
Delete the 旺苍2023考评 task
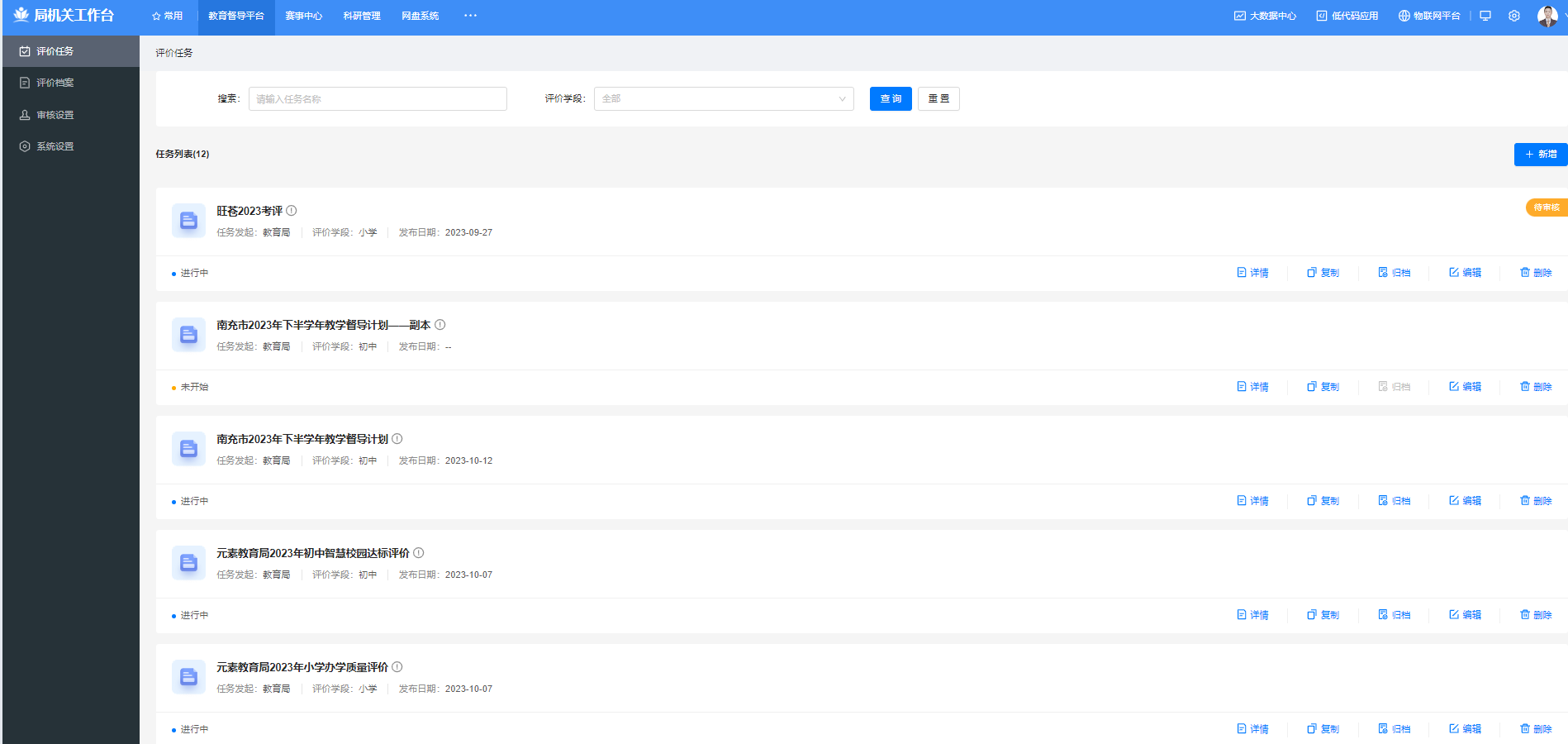point(1536,273)
